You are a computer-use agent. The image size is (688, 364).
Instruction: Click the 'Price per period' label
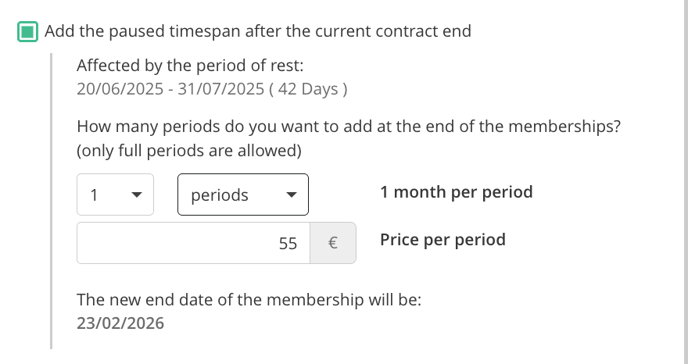[443, 239]
